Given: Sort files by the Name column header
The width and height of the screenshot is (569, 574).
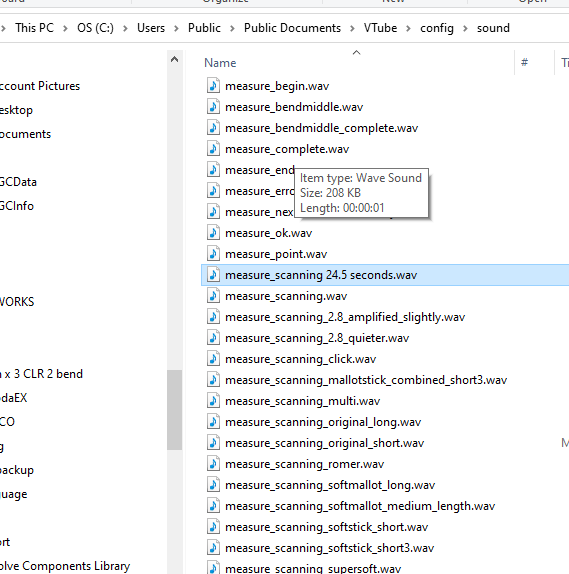Looking at the screenshot, I should (x=220, y=63).
